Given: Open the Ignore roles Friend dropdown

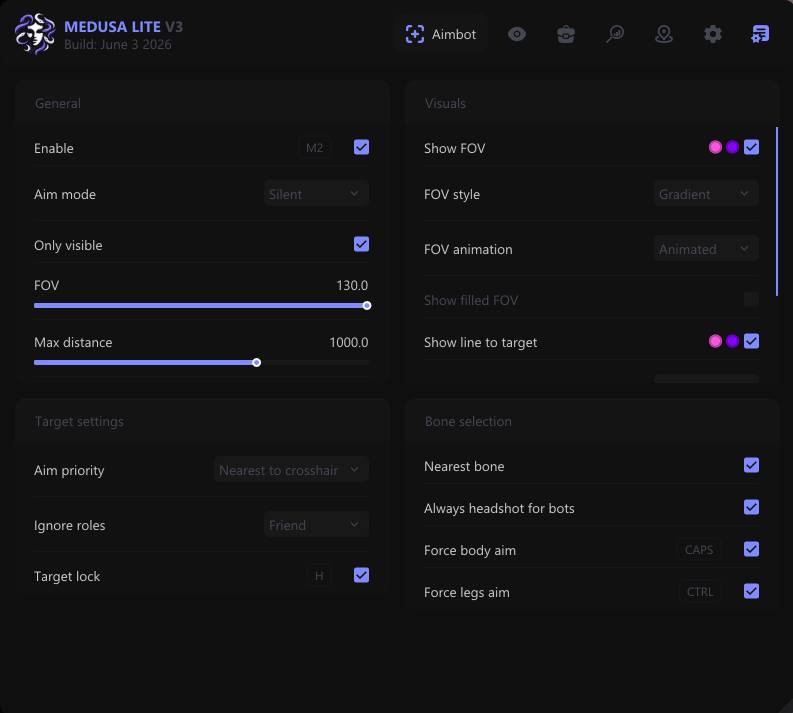Looking at the screenshot, I should [x=316, y=525].
